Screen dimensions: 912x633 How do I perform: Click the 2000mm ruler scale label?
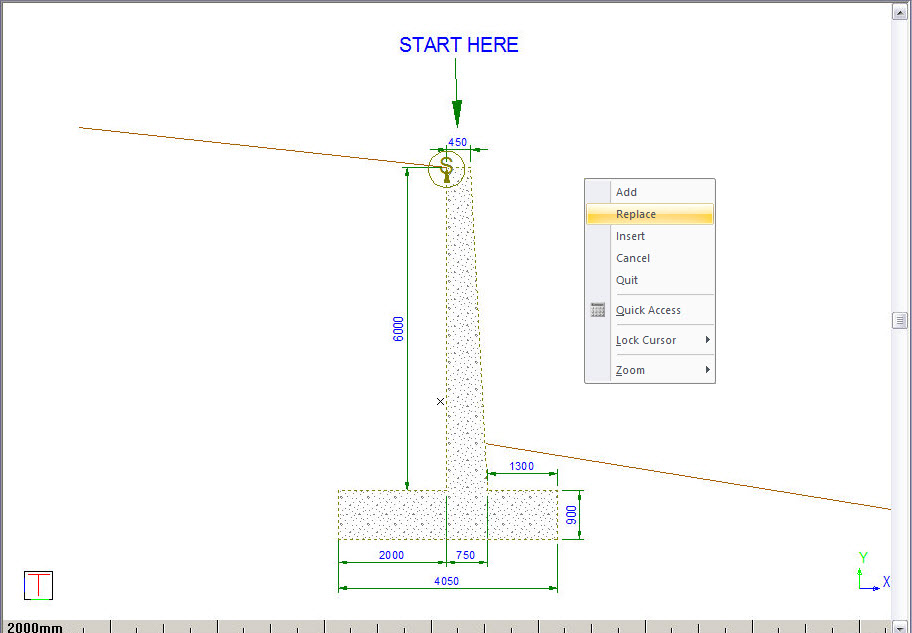pos(35,627)
